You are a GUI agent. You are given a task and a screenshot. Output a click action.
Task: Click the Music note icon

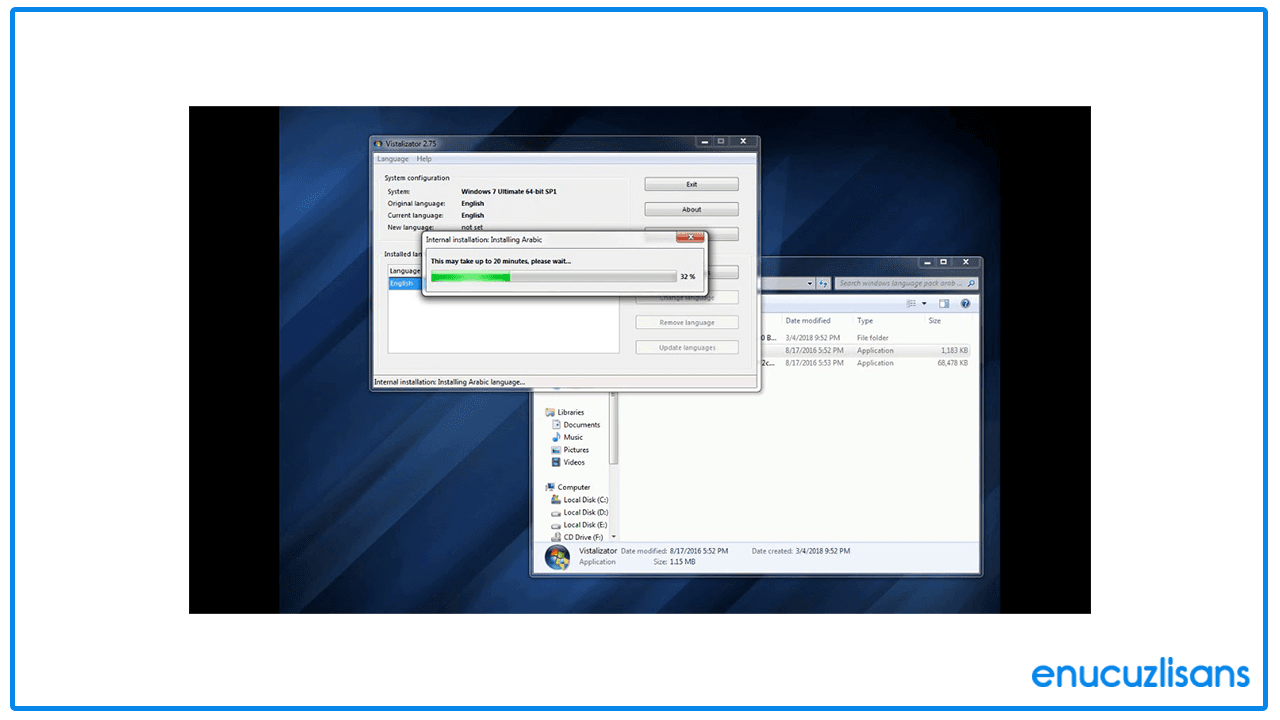coord(556,437)
